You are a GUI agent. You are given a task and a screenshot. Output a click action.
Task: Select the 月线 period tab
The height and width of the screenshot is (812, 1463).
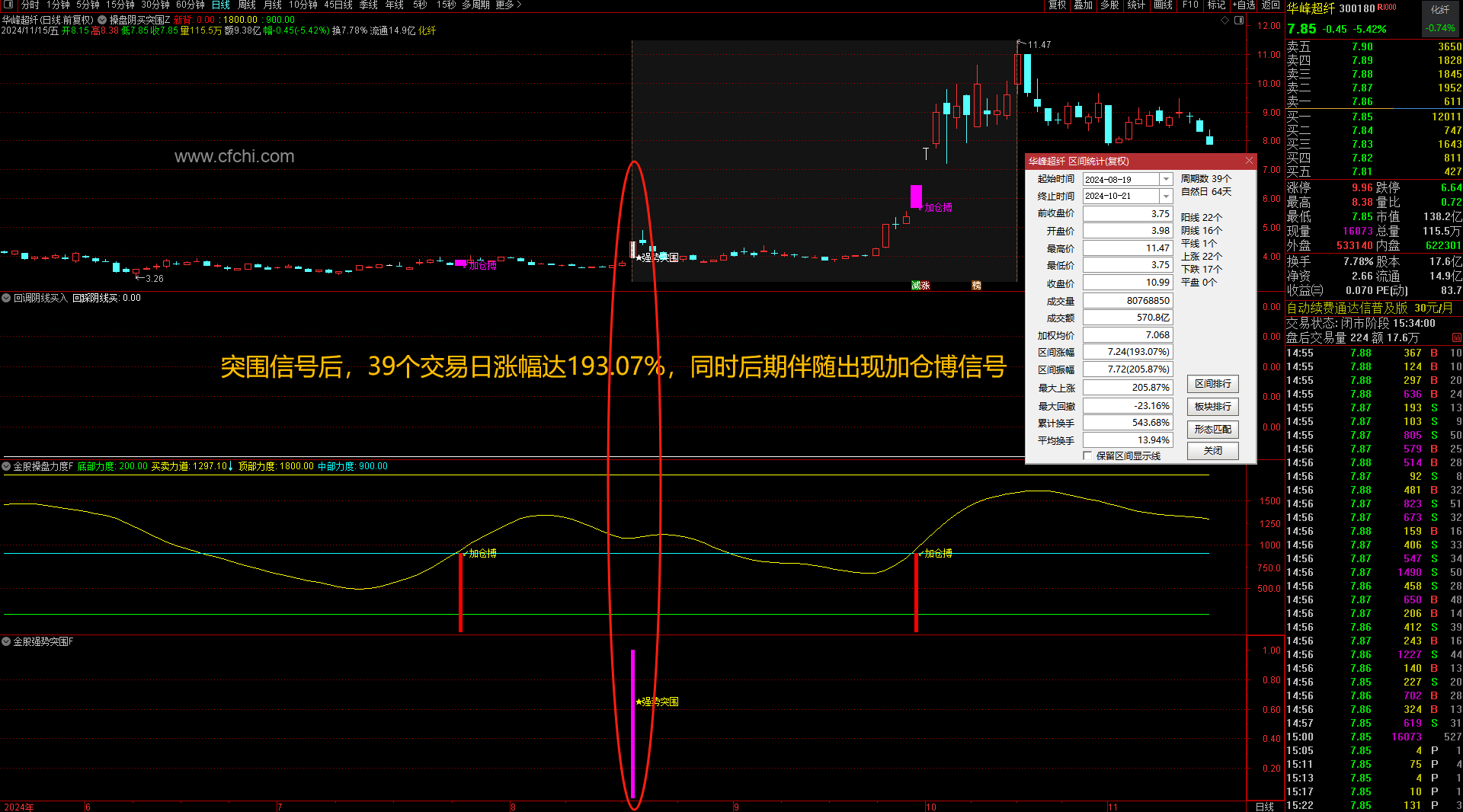(273, 5)
